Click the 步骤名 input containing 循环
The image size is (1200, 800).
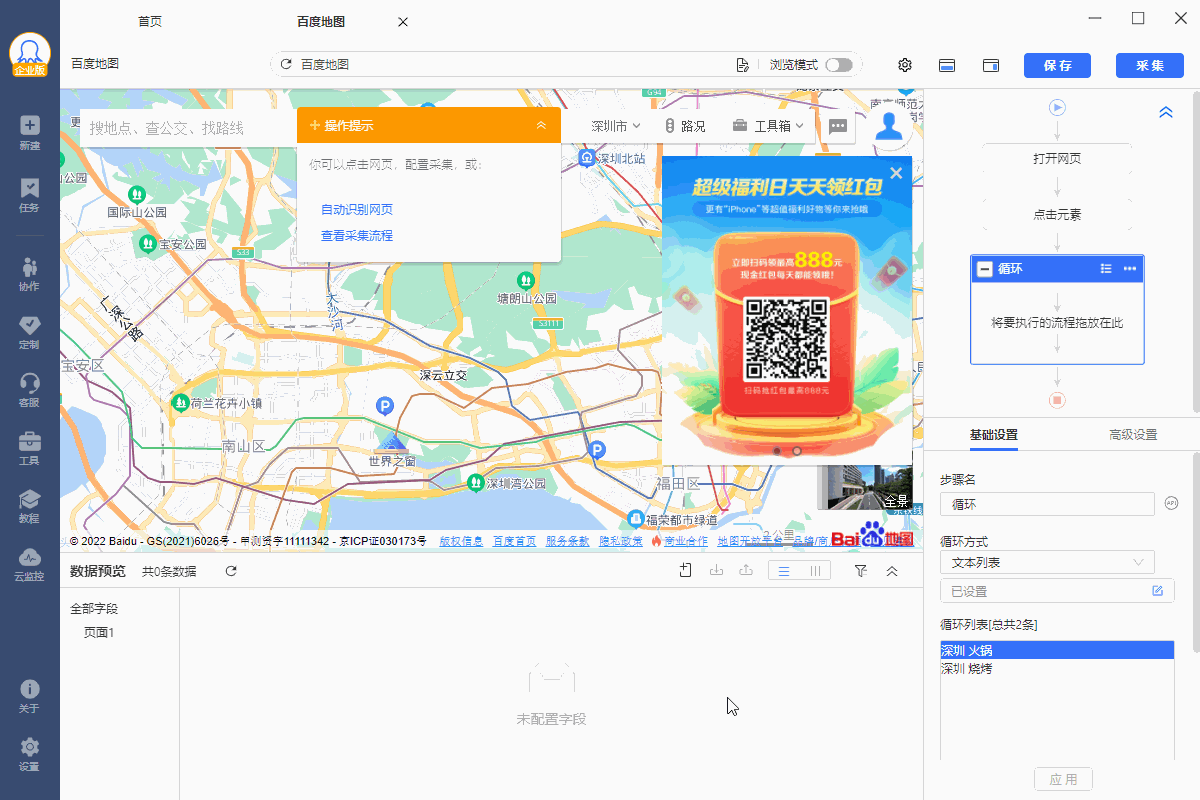[1047, 504]
